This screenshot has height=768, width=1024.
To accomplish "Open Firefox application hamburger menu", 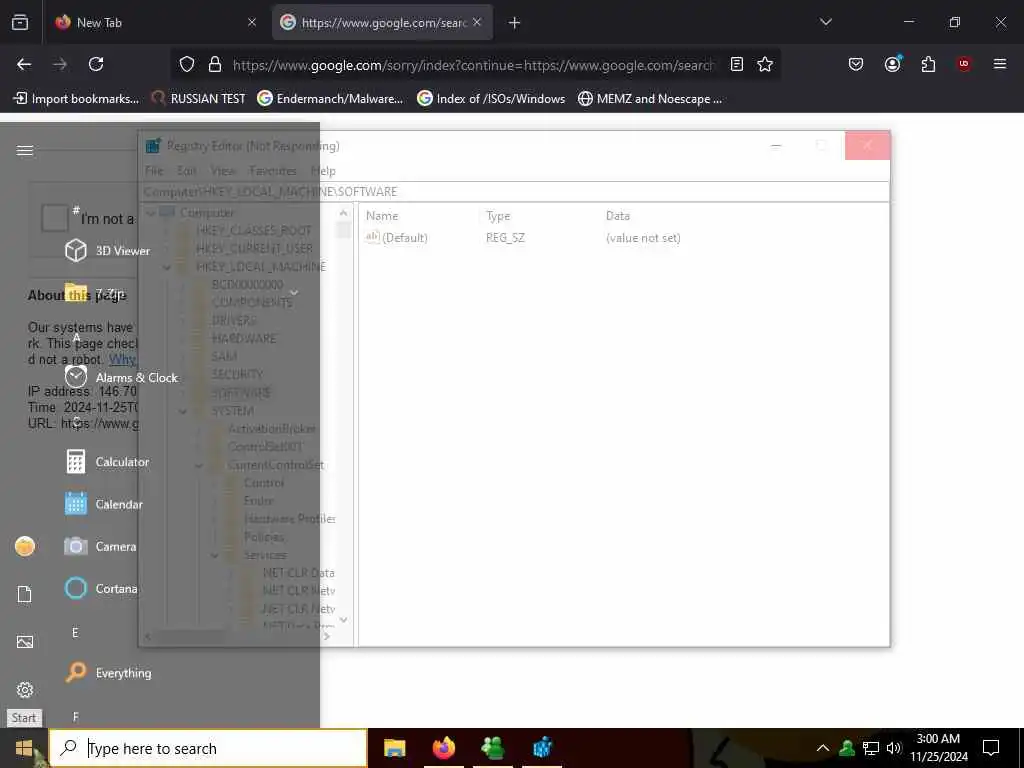I will click(x=999, y=64).
